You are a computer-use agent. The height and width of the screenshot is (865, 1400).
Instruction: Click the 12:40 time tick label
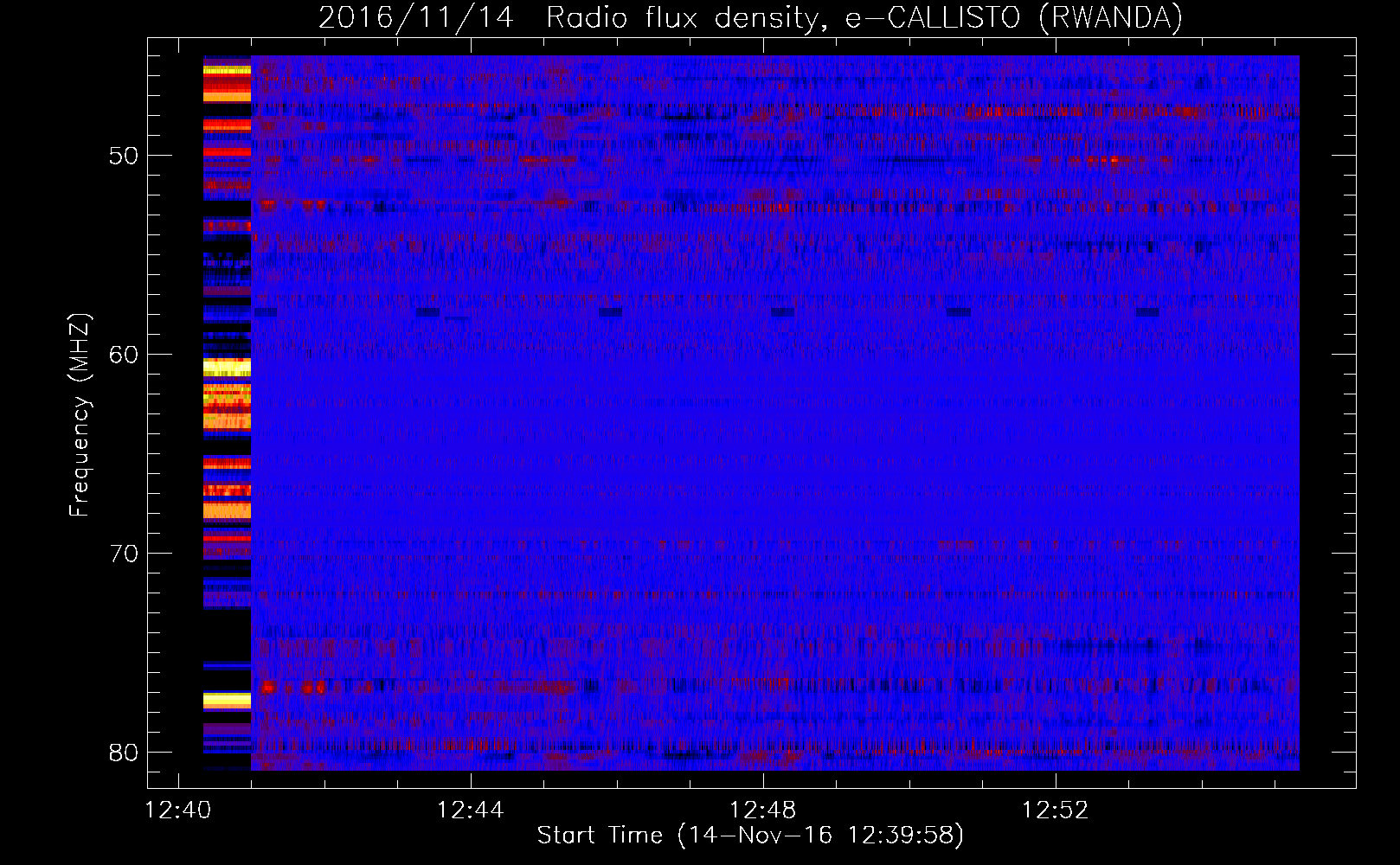[178, 811]
